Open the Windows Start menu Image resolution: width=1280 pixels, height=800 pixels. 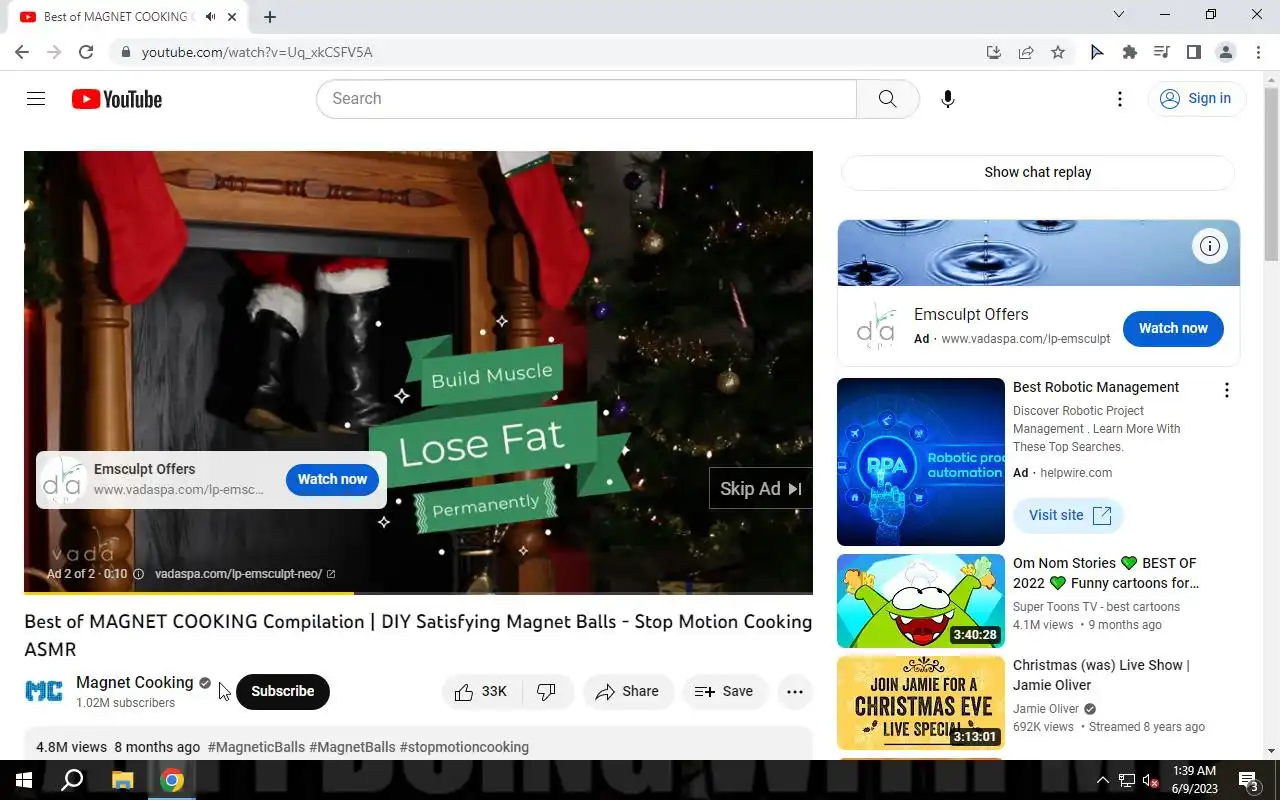[x=24, y=780]
